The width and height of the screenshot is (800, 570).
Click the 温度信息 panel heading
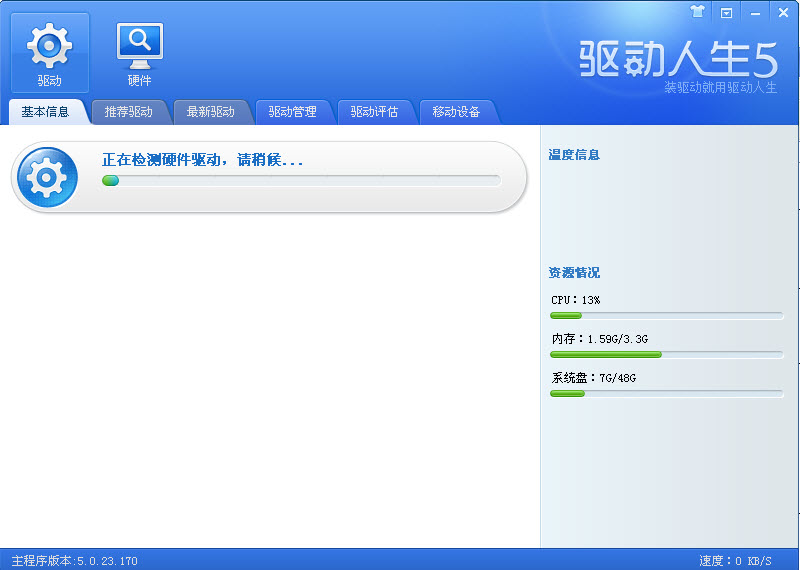574,155
